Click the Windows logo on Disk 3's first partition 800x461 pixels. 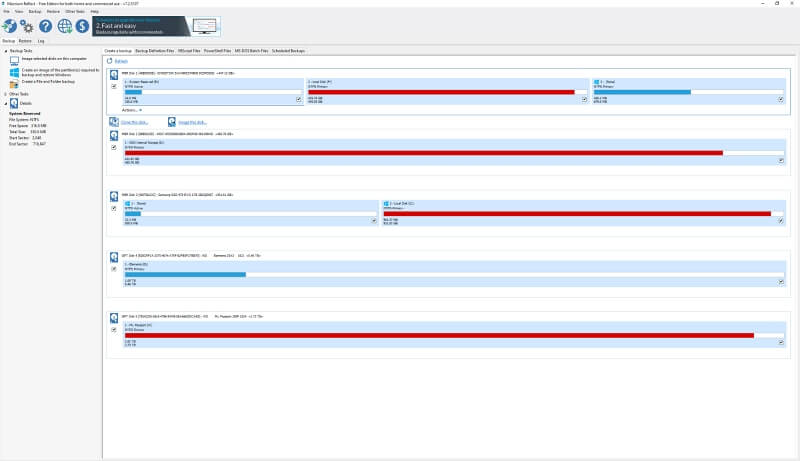coord(128,203)
